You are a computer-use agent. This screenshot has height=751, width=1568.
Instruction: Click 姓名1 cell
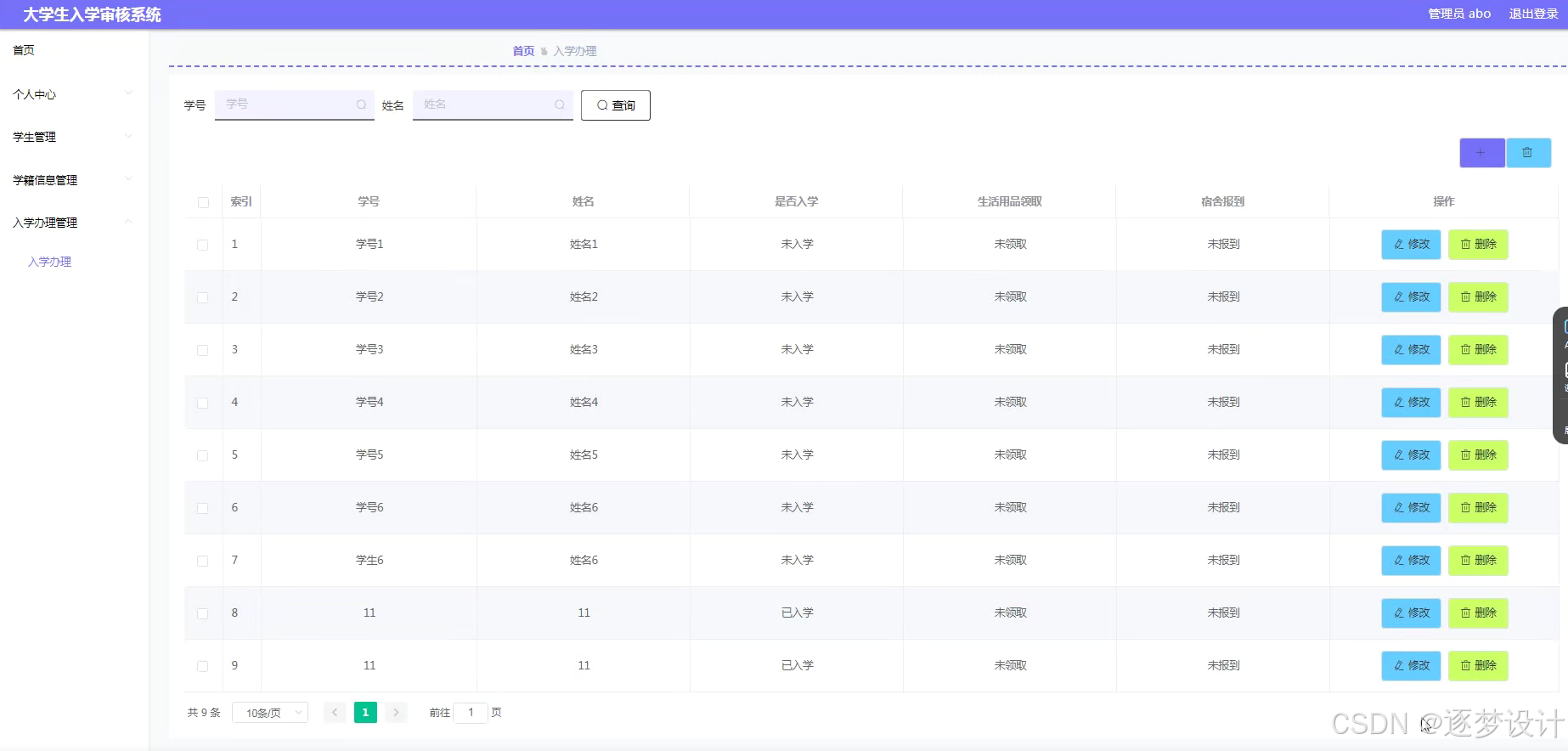(x=584, y=244)
